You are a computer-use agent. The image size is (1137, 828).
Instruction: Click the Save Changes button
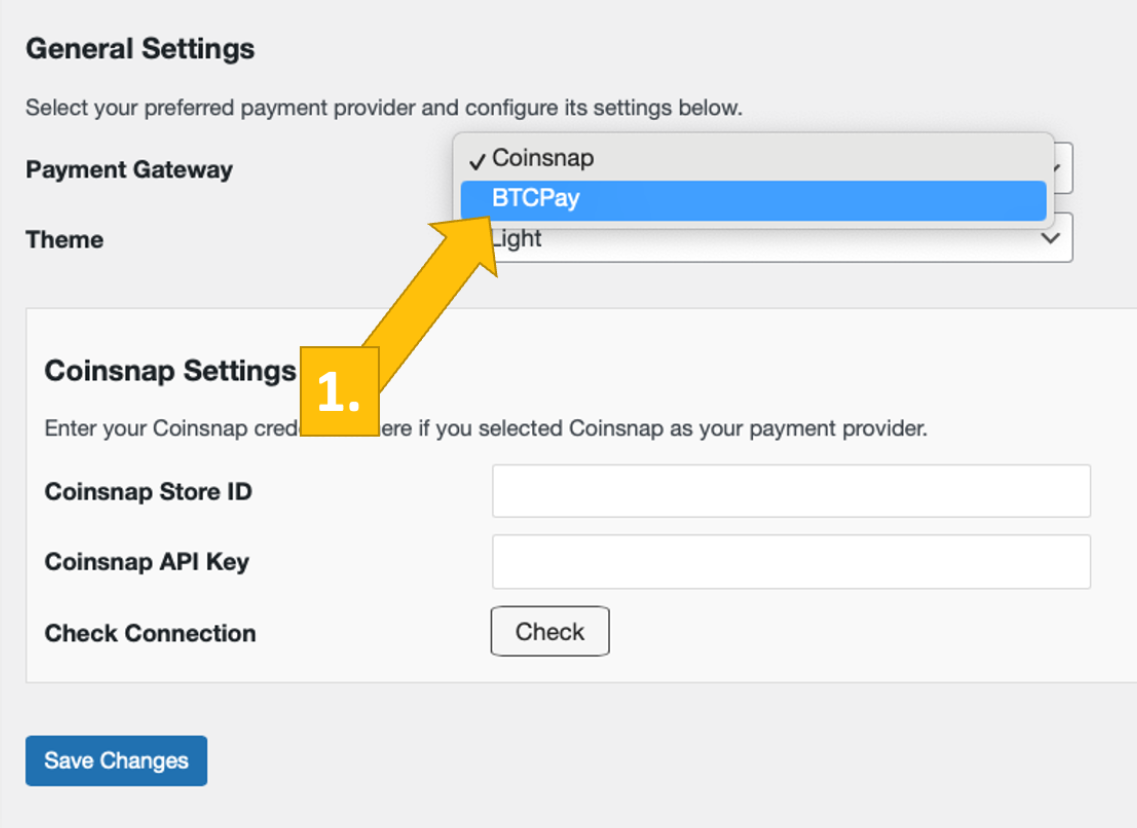(x=116, y=761)
